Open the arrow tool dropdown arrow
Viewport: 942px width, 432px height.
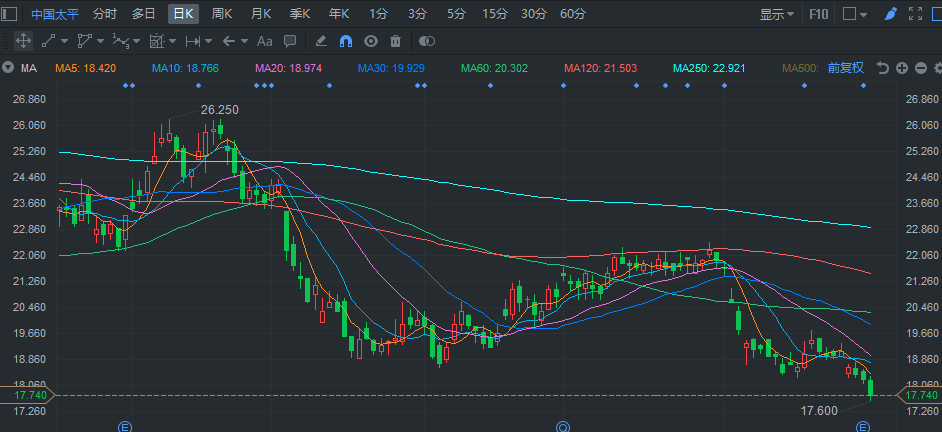(x=245, y=41)
